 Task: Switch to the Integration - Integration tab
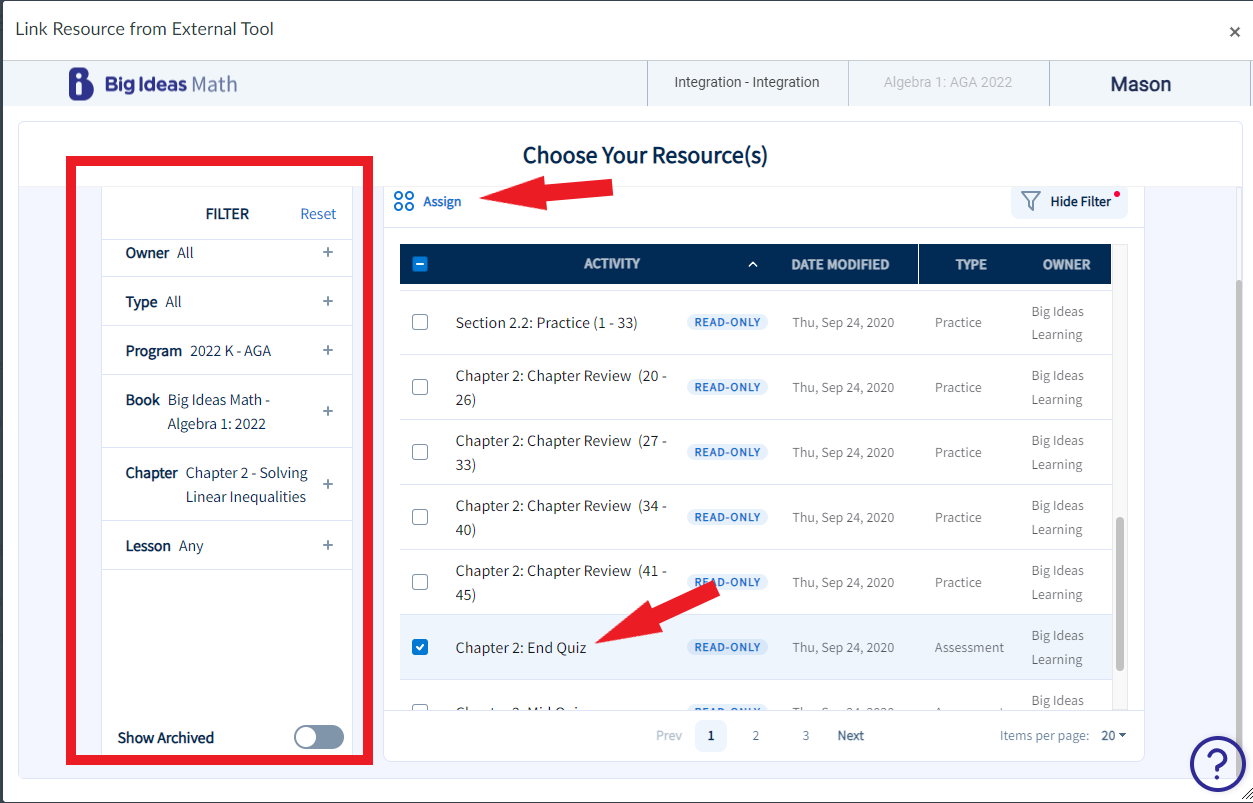tap(747, 83)
